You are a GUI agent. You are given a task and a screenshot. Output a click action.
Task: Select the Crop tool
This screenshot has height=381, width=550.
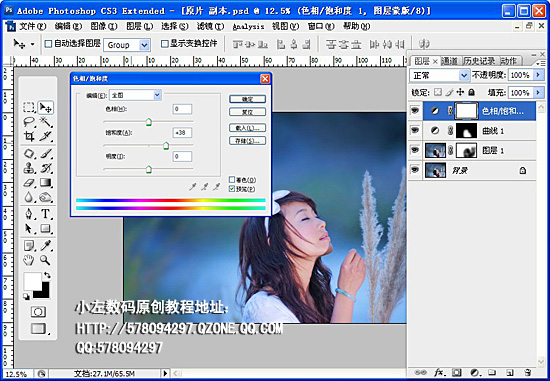pos(29,136)
